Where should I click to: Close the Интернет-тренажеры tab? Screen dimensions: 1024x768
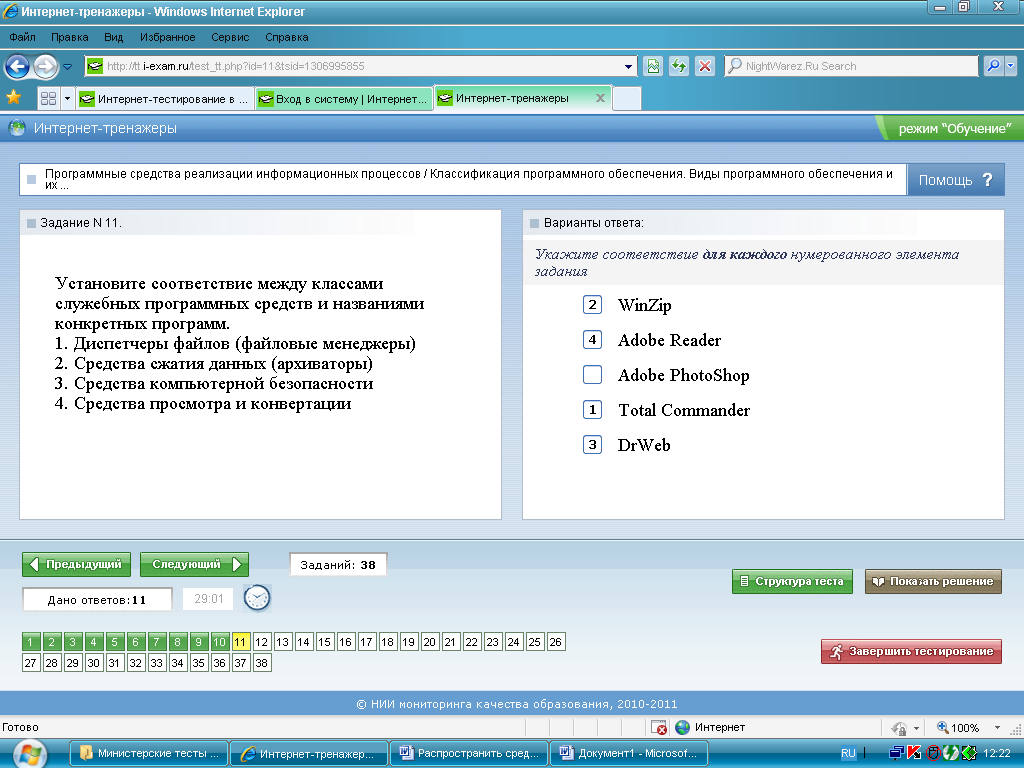[x=600, y=98]
